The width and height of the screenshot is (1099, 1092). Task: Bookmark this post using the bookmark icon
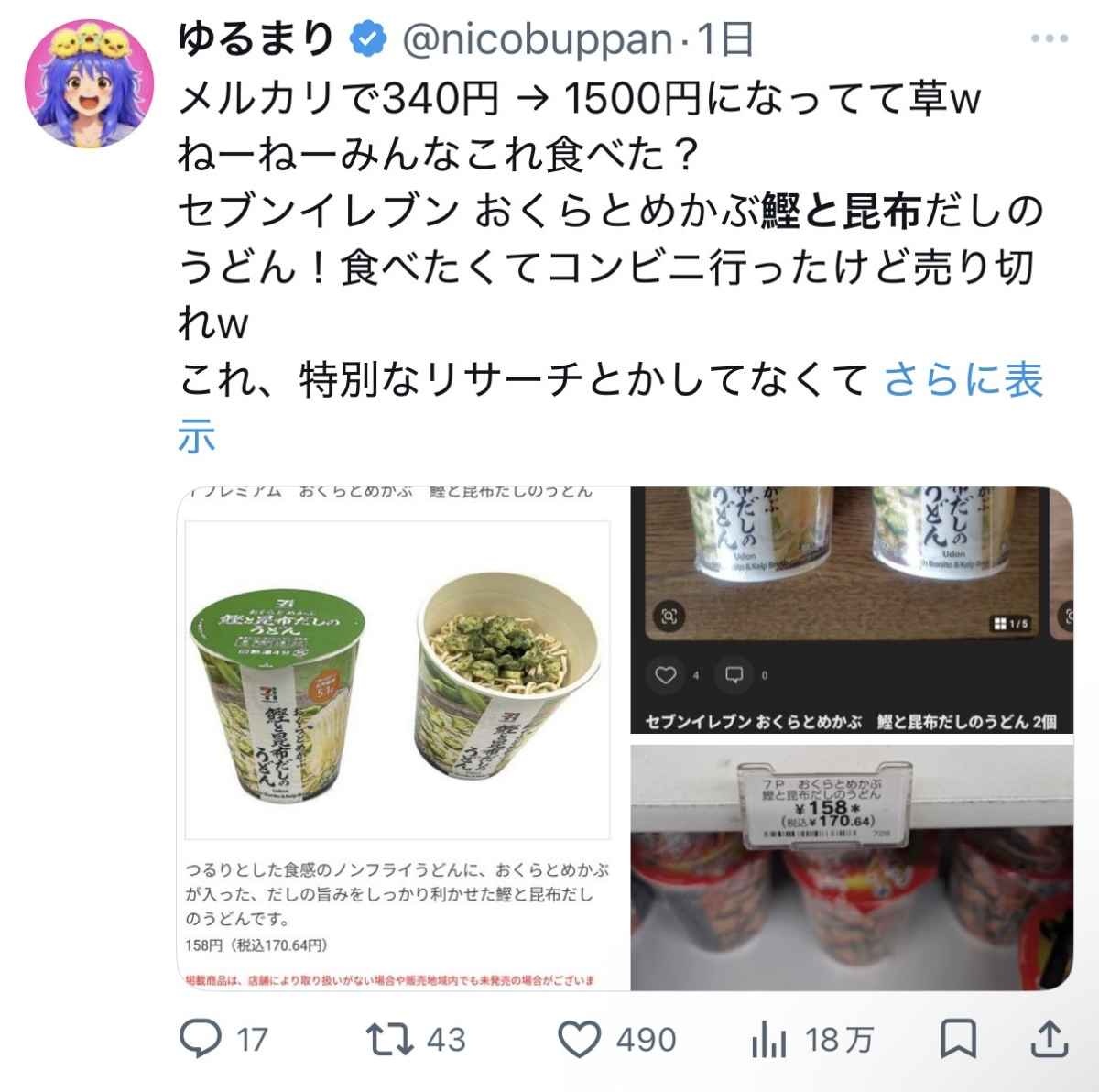959,1040
